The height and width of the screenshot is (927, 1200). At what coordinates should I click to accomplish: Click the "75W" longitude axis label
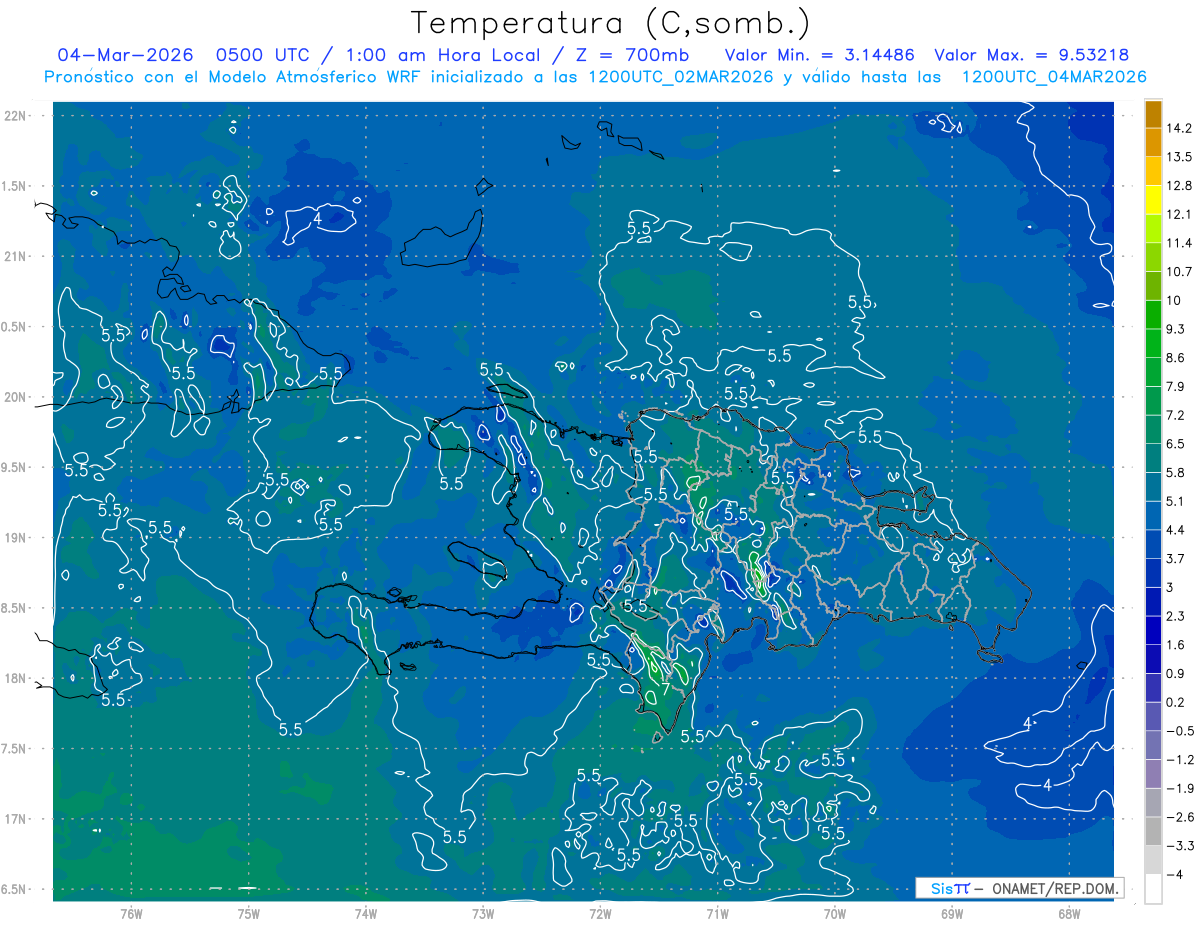coord(249,913)
